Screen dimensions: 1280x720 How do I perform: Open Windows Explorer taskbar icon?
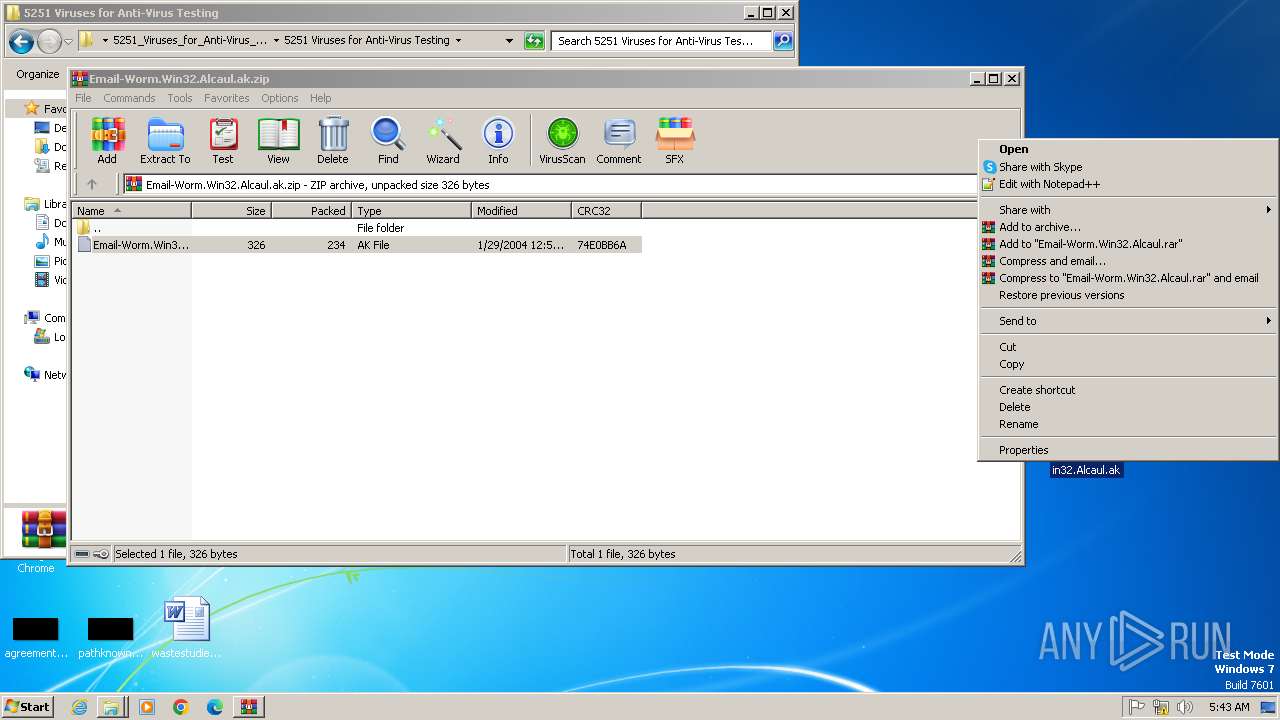(x=111, y=707)
